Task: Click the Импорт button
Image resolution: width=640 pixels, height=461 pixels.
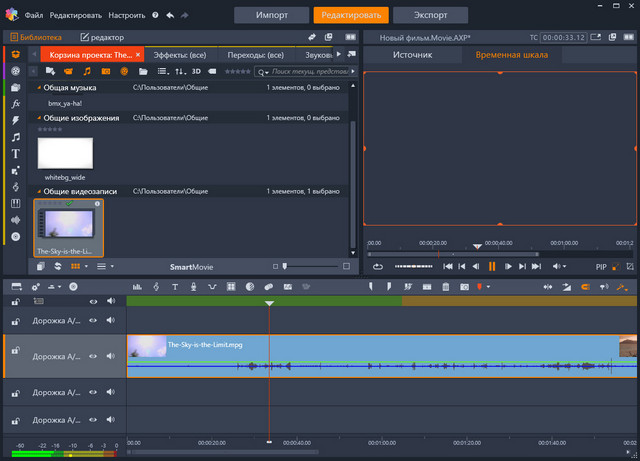Action: click(x=271, y=15)
